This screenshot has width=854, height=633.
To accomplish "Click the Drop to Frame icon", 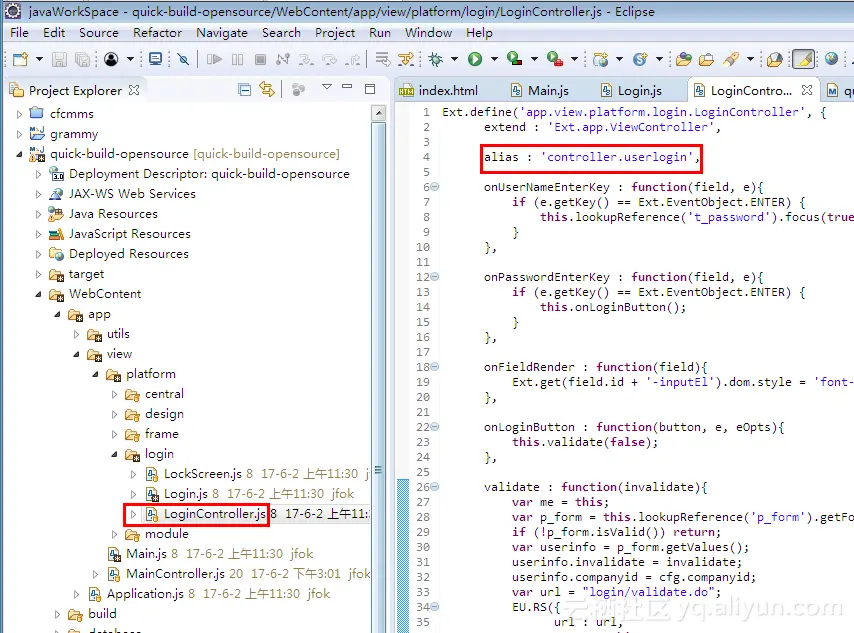I will (383, 59).
